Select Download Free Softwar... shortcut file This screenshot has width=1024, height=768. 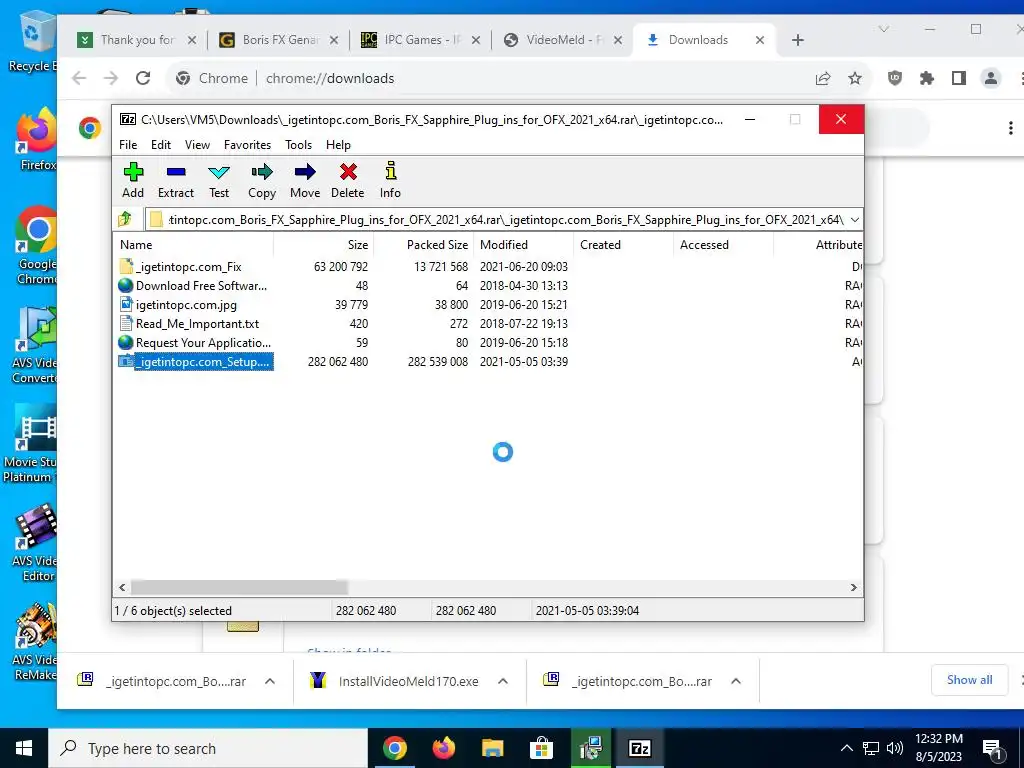pos(201,285)
